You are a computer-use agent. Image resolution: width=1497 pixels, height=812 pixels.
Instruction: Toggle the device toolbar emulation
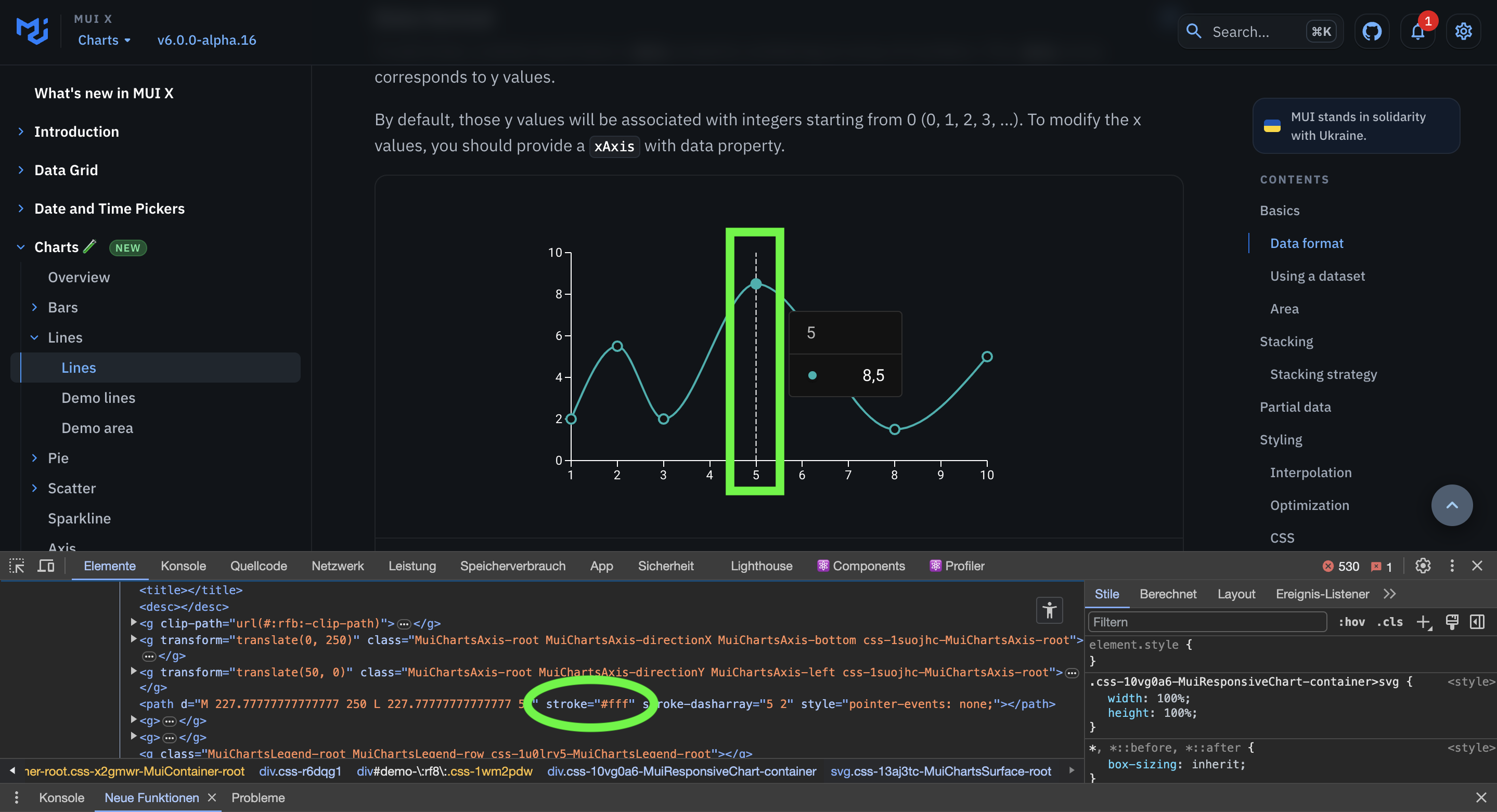46,565
